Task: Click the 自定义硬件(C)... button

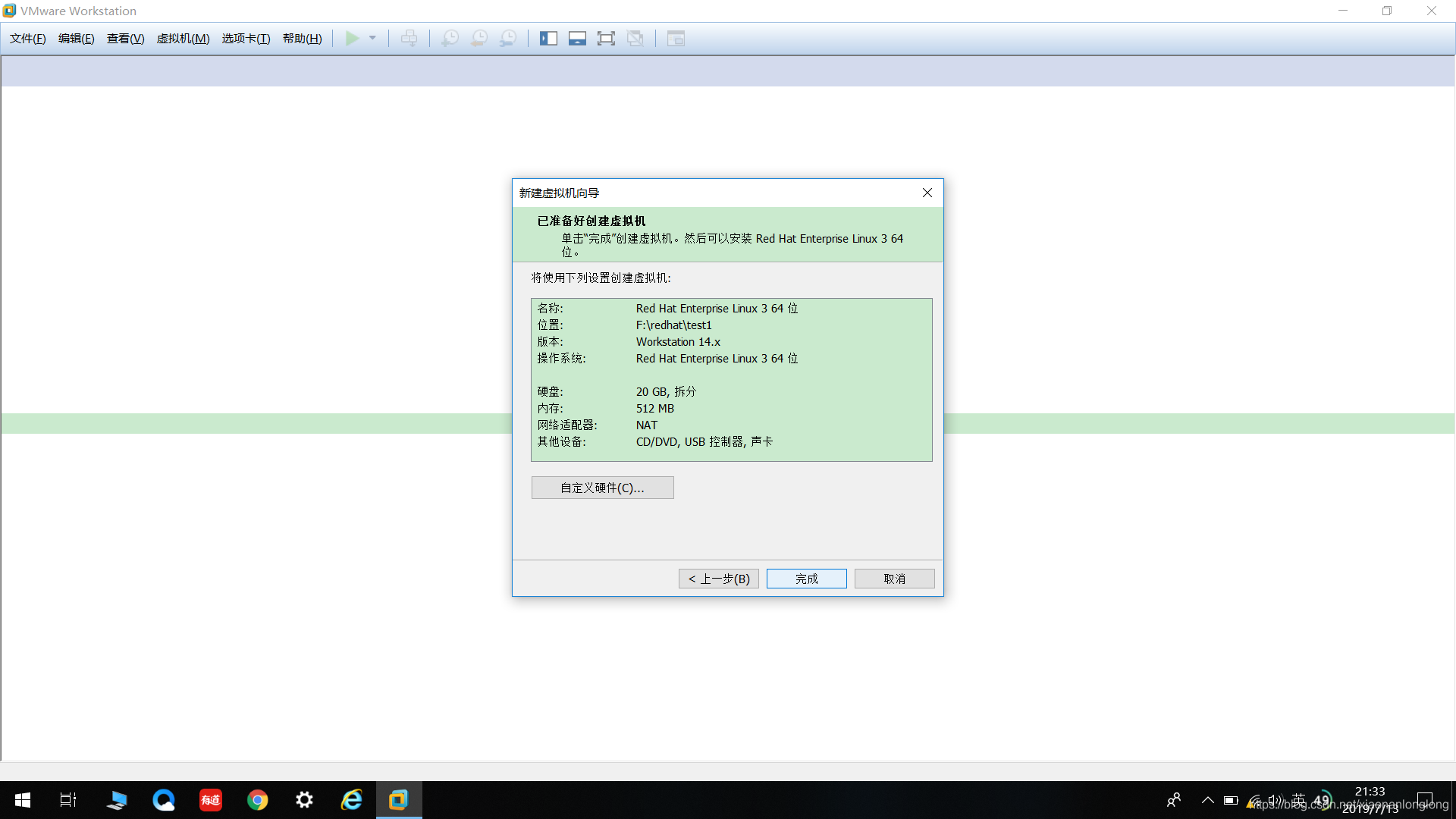Action: [603, 488]
